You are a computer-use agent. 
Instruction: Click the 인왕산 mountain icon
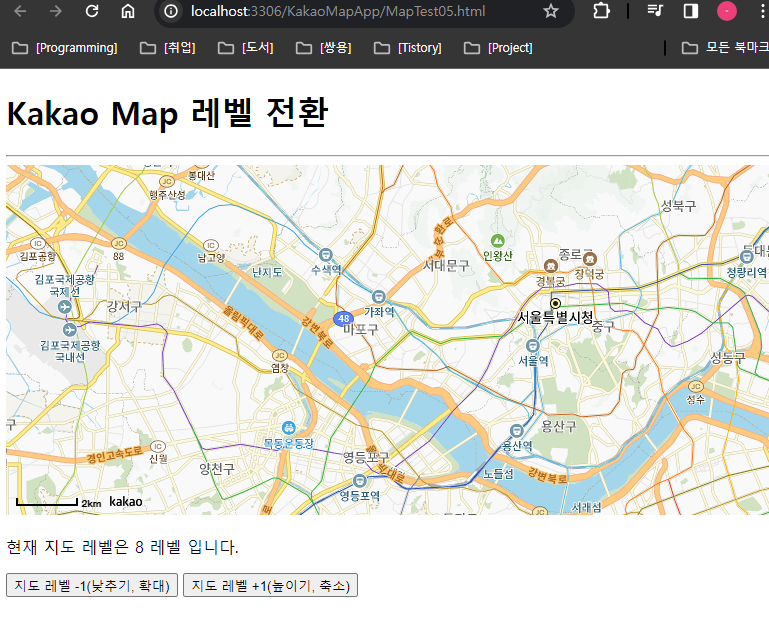[x=498, y=240]
